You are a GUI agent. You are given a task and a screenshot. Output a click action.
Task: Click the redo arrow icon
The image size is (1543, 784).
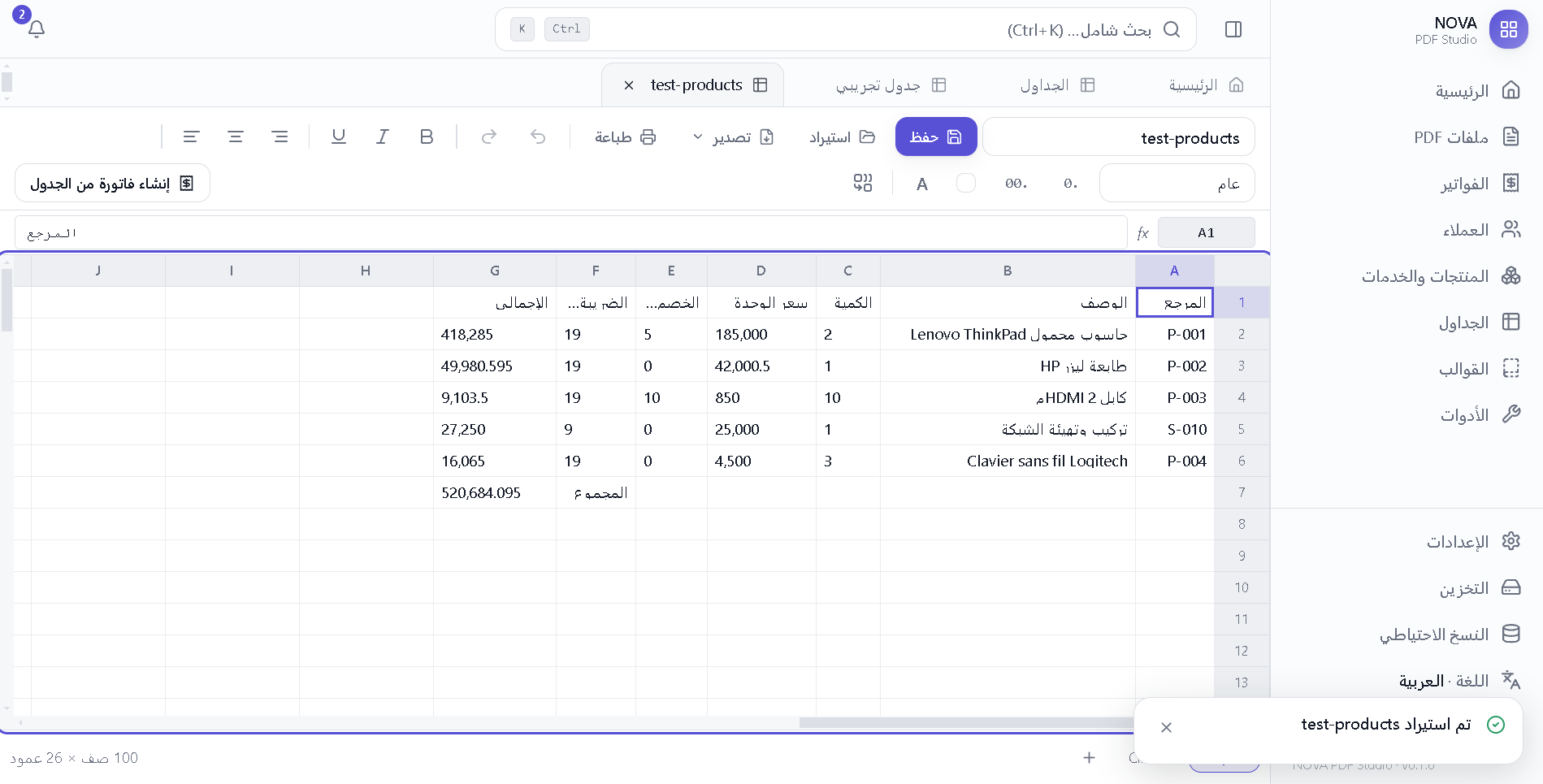[x=489, y=136]
